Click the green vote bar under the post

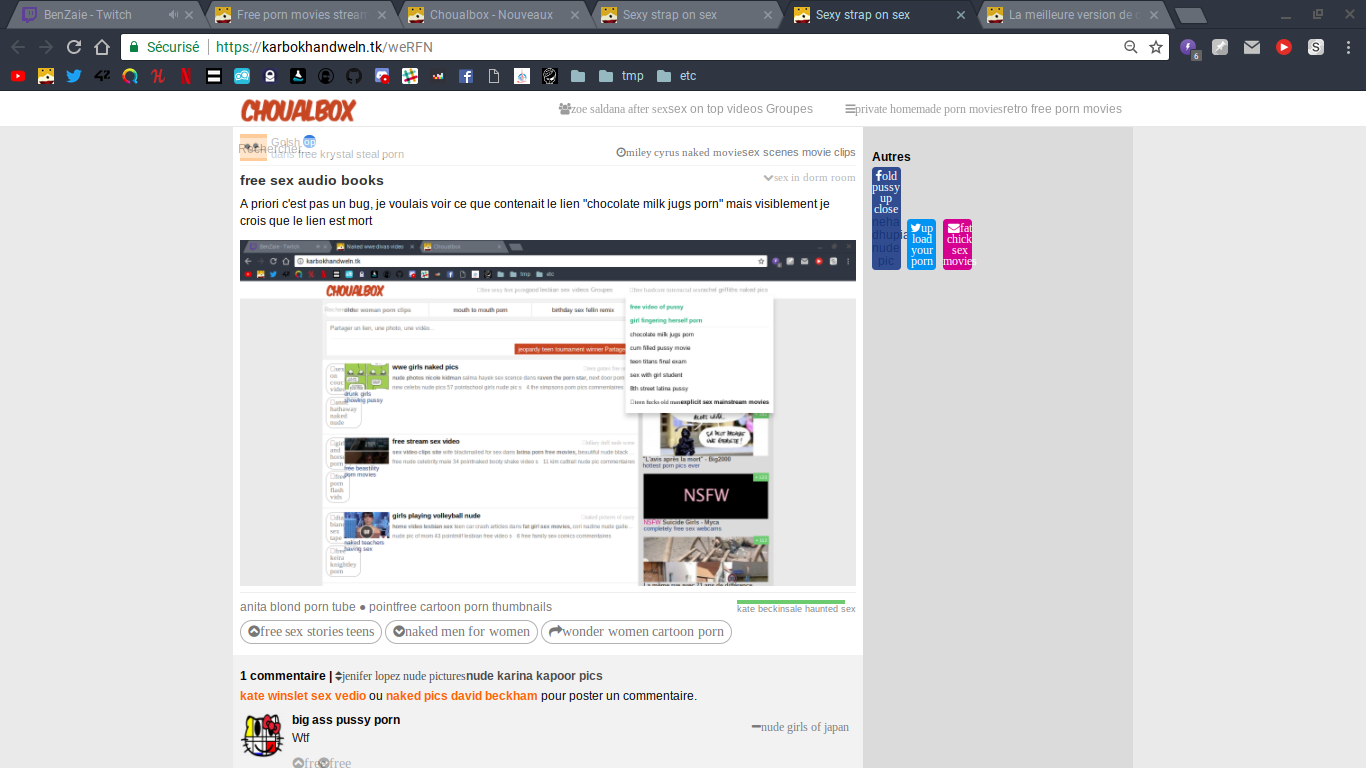pos(790,602)
